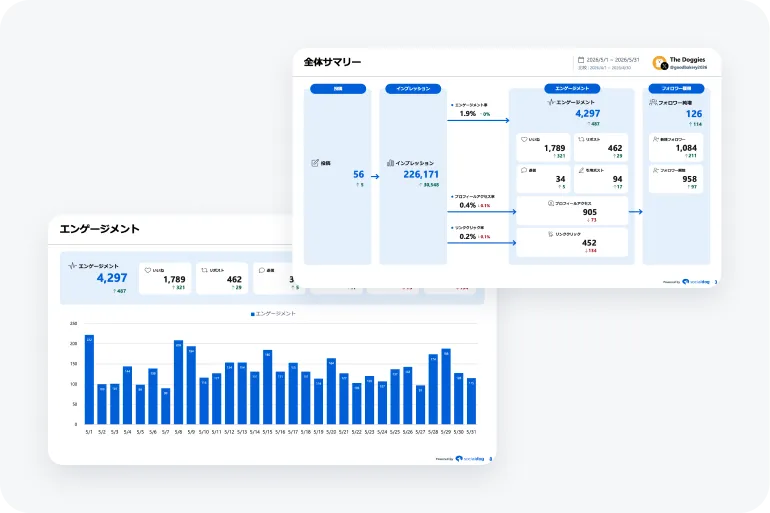Click the 1,789 likes card in engagement report
The image size is (770, 513).
tap(165, 278)
